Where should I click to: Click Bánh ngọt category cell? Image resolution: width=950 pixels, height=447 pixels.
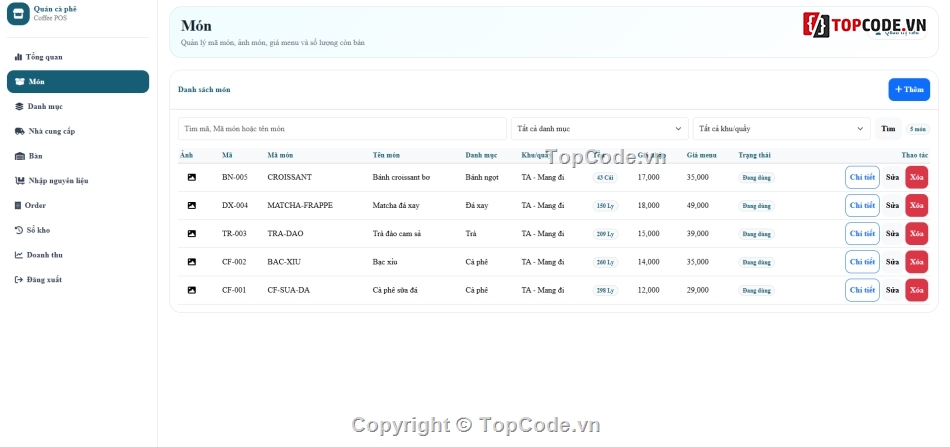pyautogui.click(x=482, y=177)
